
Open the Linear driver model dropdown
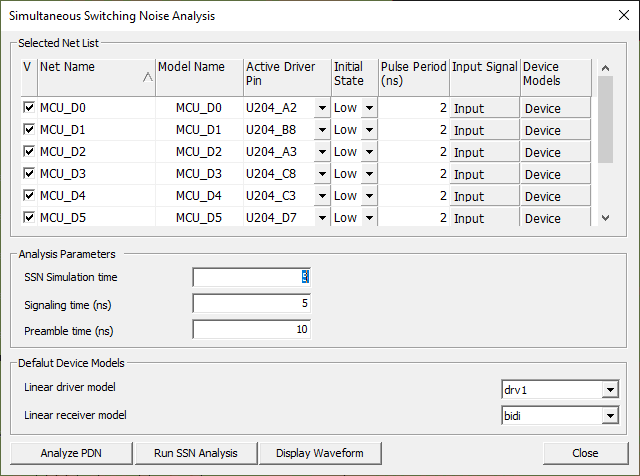(610, 389)
